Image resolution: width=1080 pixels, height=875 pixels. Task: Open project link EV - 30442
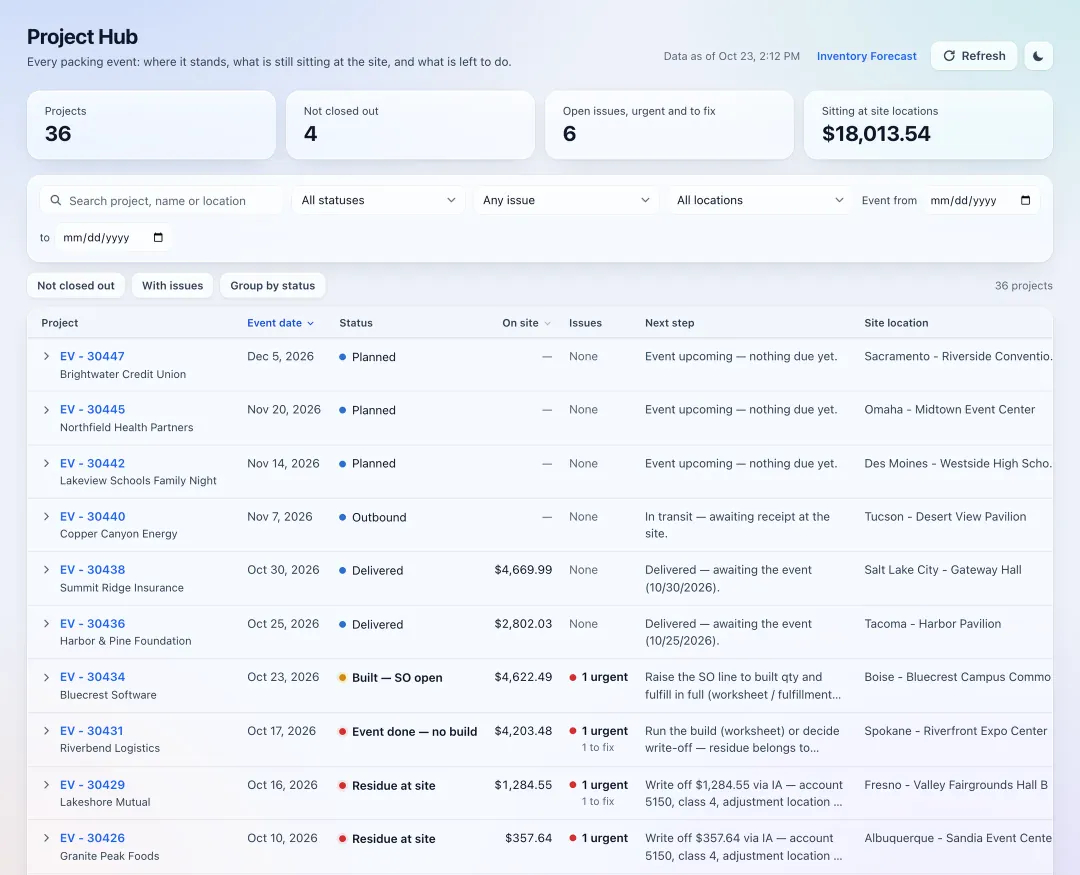point(92,463)
